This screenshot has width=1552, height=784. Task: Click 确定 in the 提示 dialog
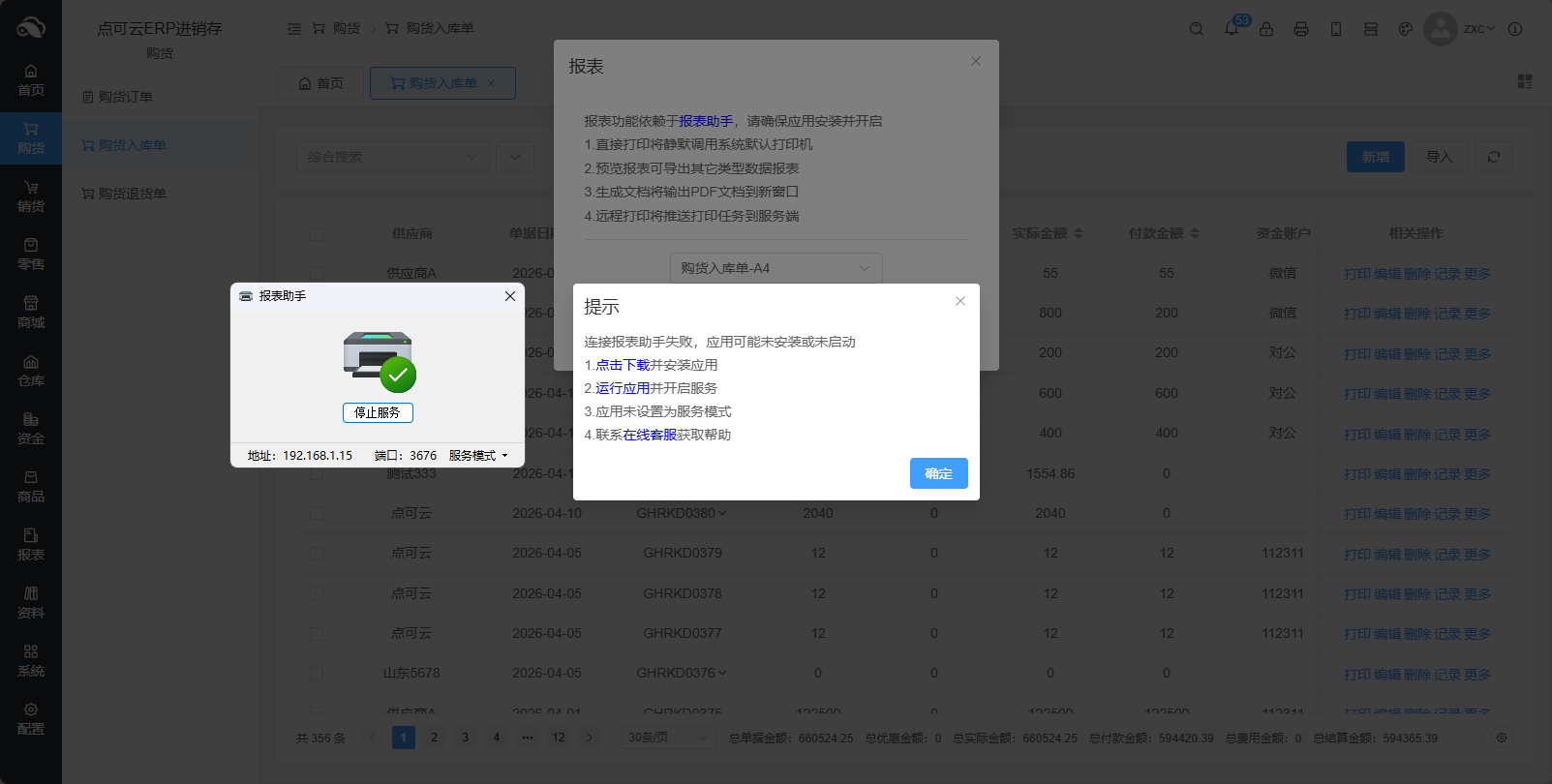[x=938, y=473]
